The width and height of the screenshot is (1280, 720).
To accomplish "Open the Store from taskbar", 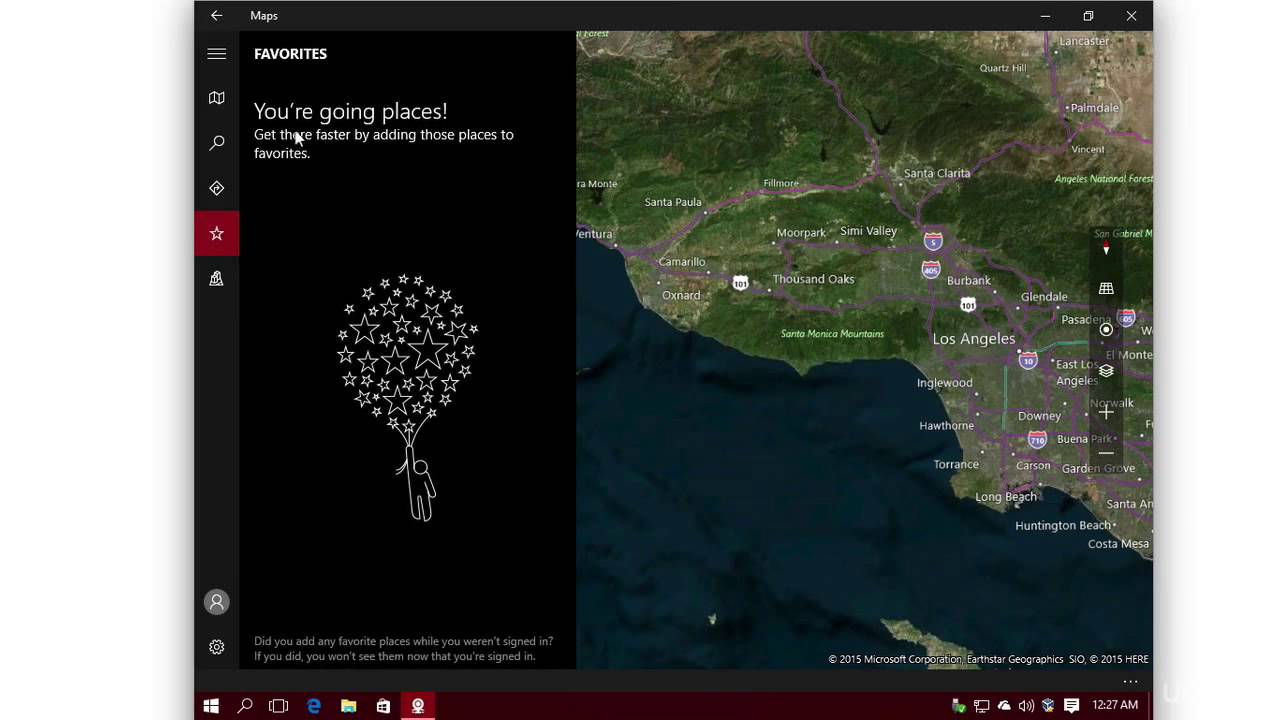I will point(383,706).
